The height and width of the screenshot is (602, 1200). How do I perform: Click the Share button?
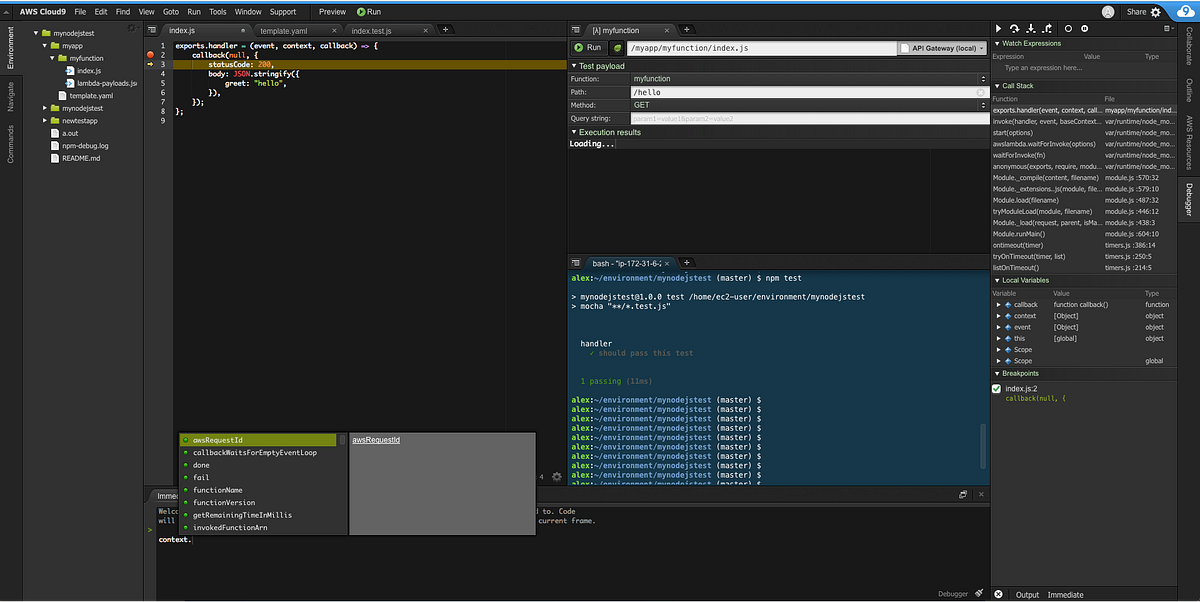coord(1137,11)
